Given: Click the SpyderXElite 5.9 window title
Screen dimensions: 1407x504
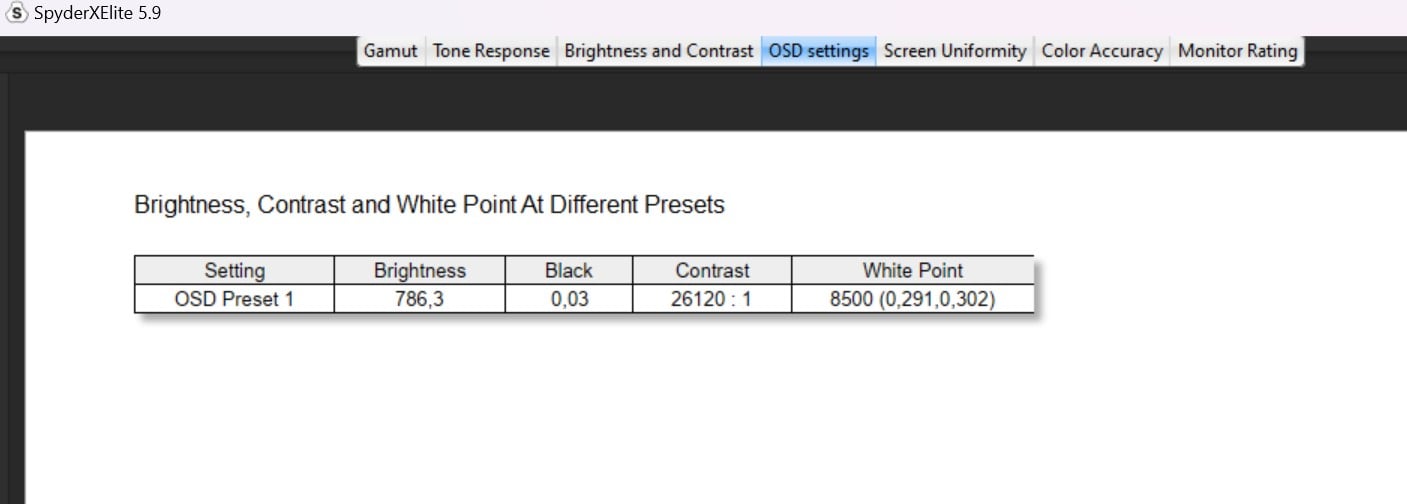Looking at the screenshot, I should tap(98, 15).
